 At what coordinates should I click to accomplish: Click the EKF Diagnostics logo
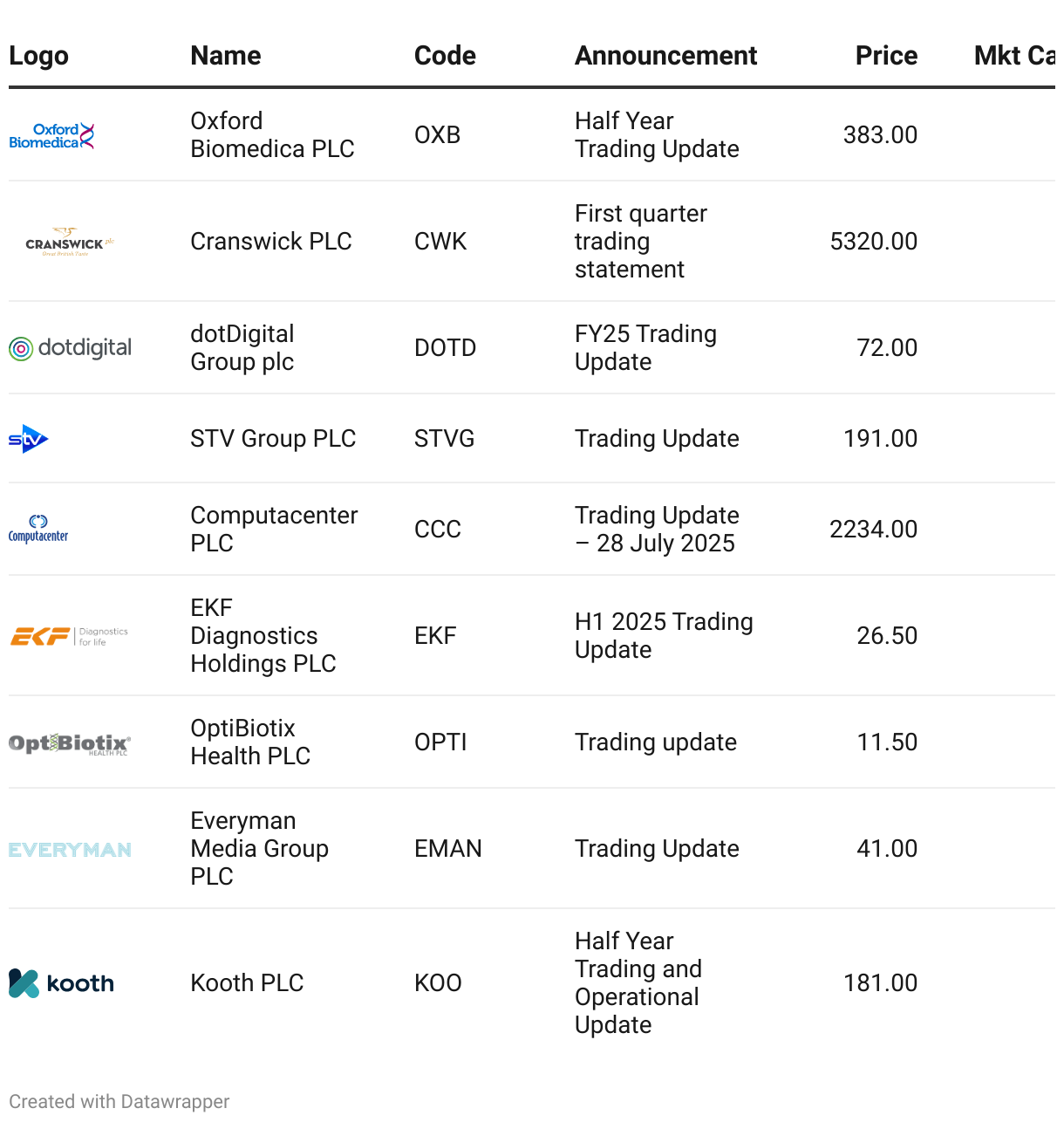click(x=69, y=636)
